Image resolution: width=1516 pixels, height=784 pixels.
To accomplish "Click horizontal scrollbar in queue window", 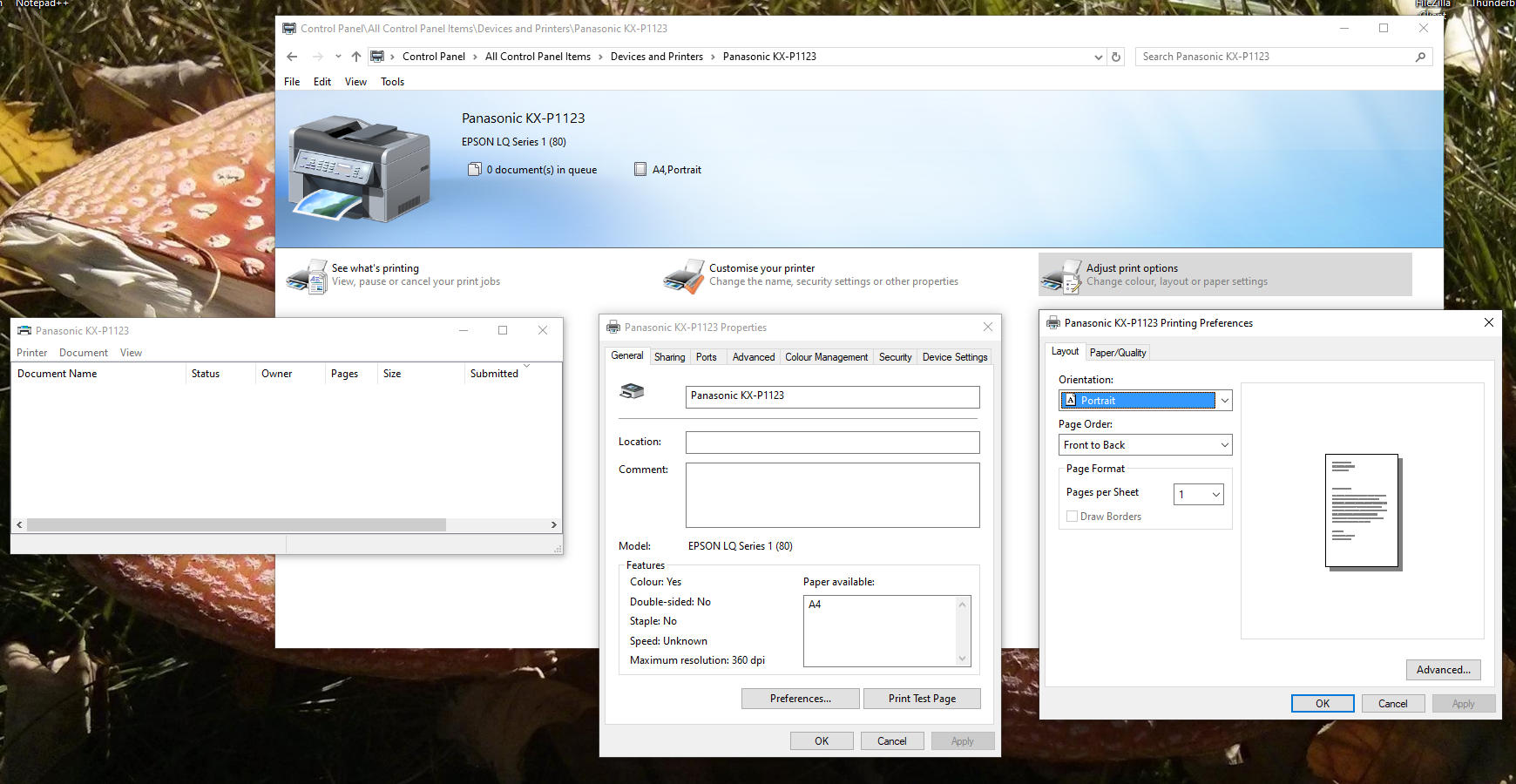I will pos(236,524).
